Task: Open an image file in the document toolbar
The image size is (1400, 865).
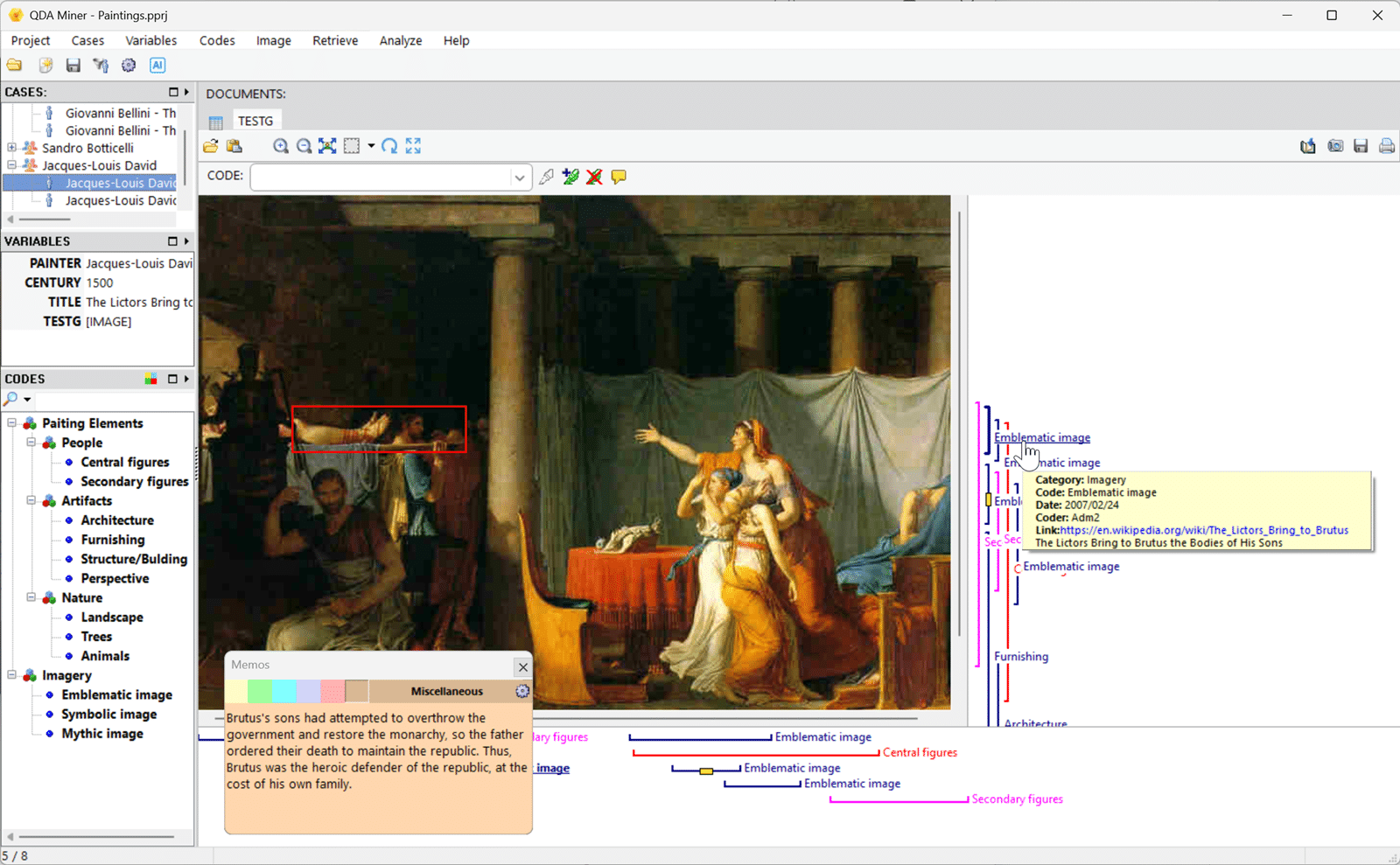Action: click(211, 146)
